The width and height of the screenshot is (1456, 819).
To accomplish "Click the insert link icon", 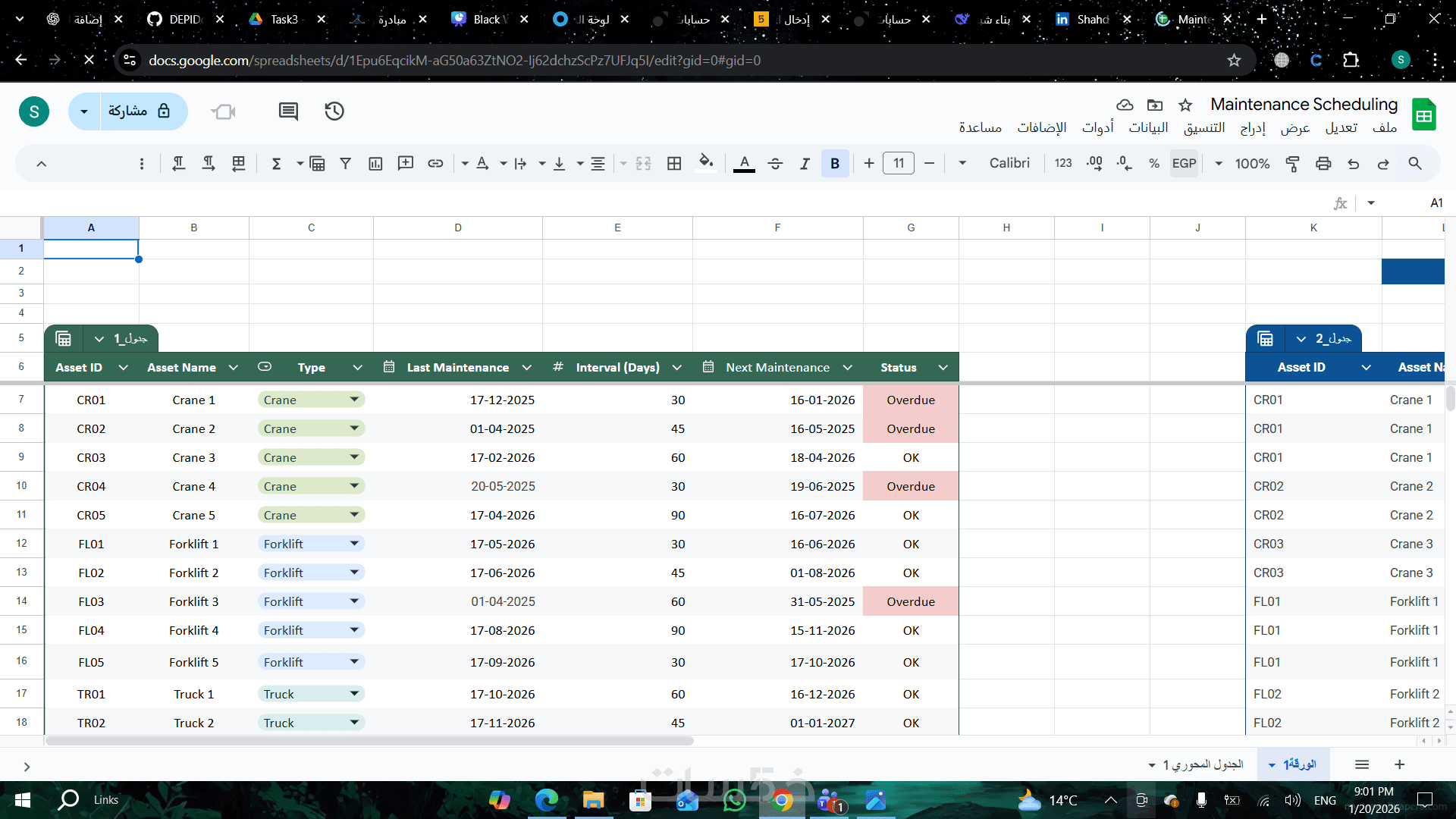I will tap(435, 163).
